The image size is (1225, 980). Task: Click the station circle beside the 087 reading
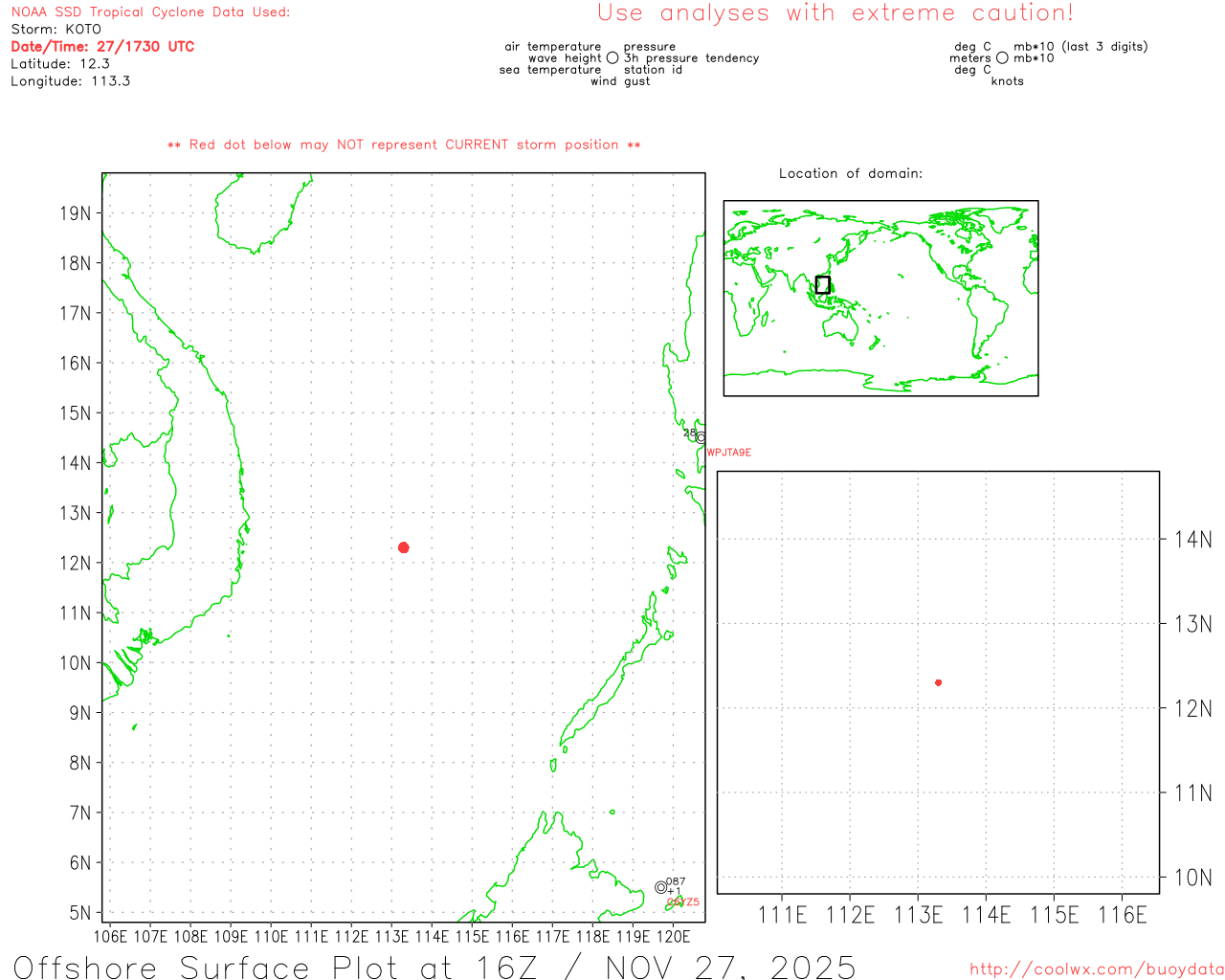click(x=660, y=887)
